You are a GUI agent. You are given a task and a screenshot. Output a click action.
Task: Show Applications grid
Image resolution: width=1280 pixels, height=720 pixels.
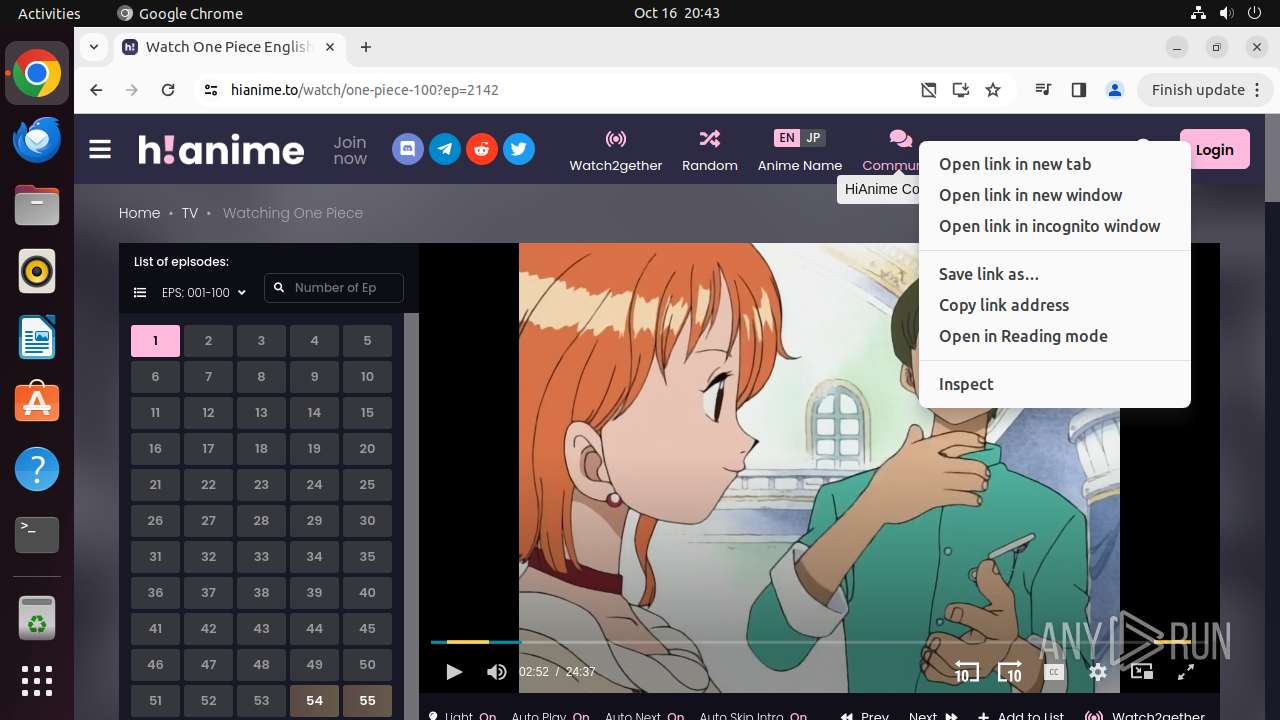(x=37, y=681)
